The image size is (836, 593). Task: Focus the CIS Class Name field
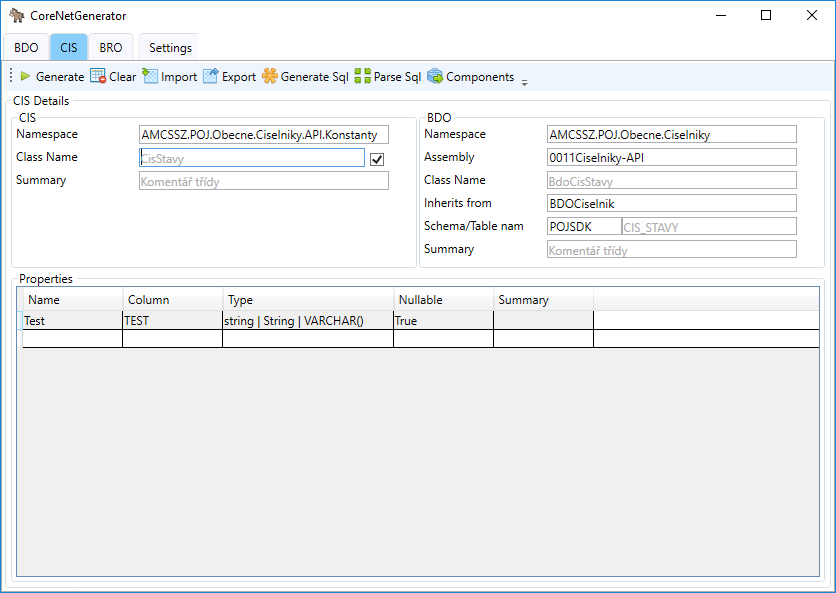click(252, 158)
